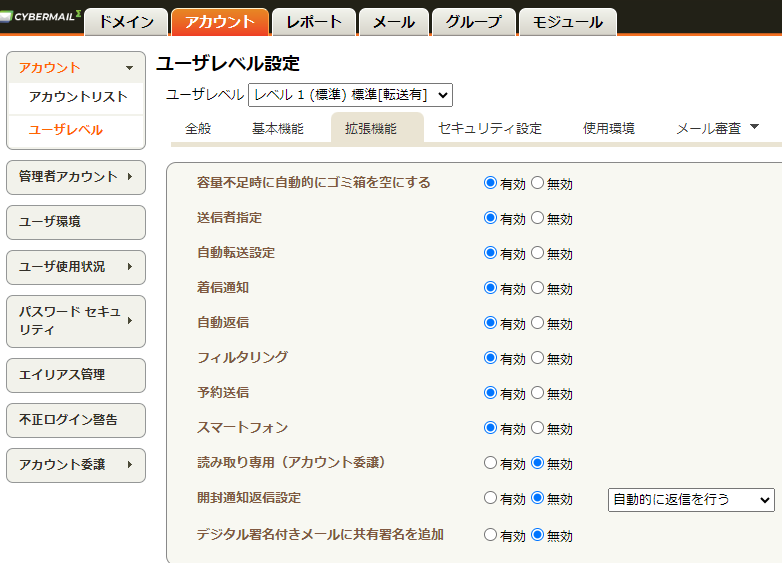
Task: Open the ドメイン tab
Action: 126,22
